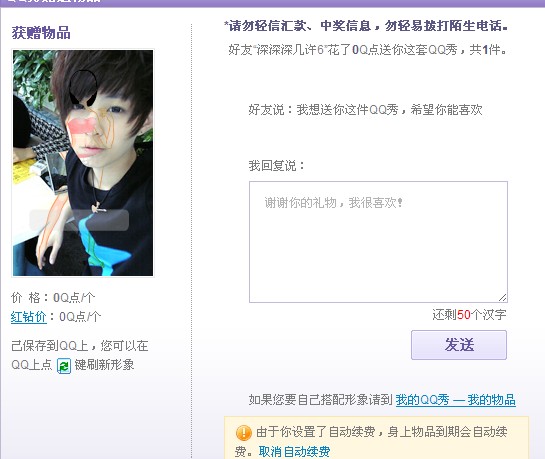
Task: Focus the reply text box with placeholder 谢谢你的礼物
Action: 378,242
